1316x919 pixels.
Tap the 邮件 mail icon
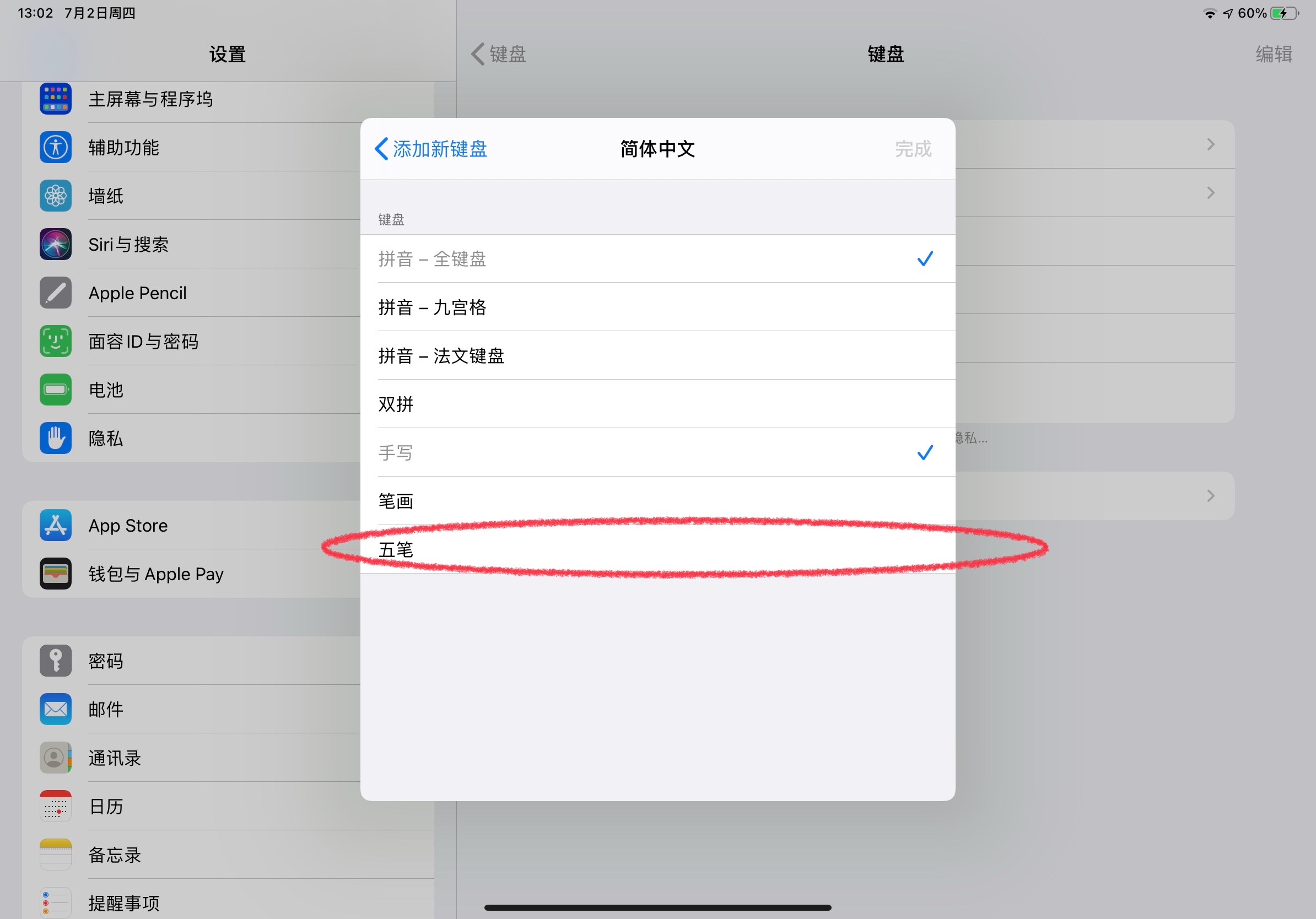click(56, 709)
